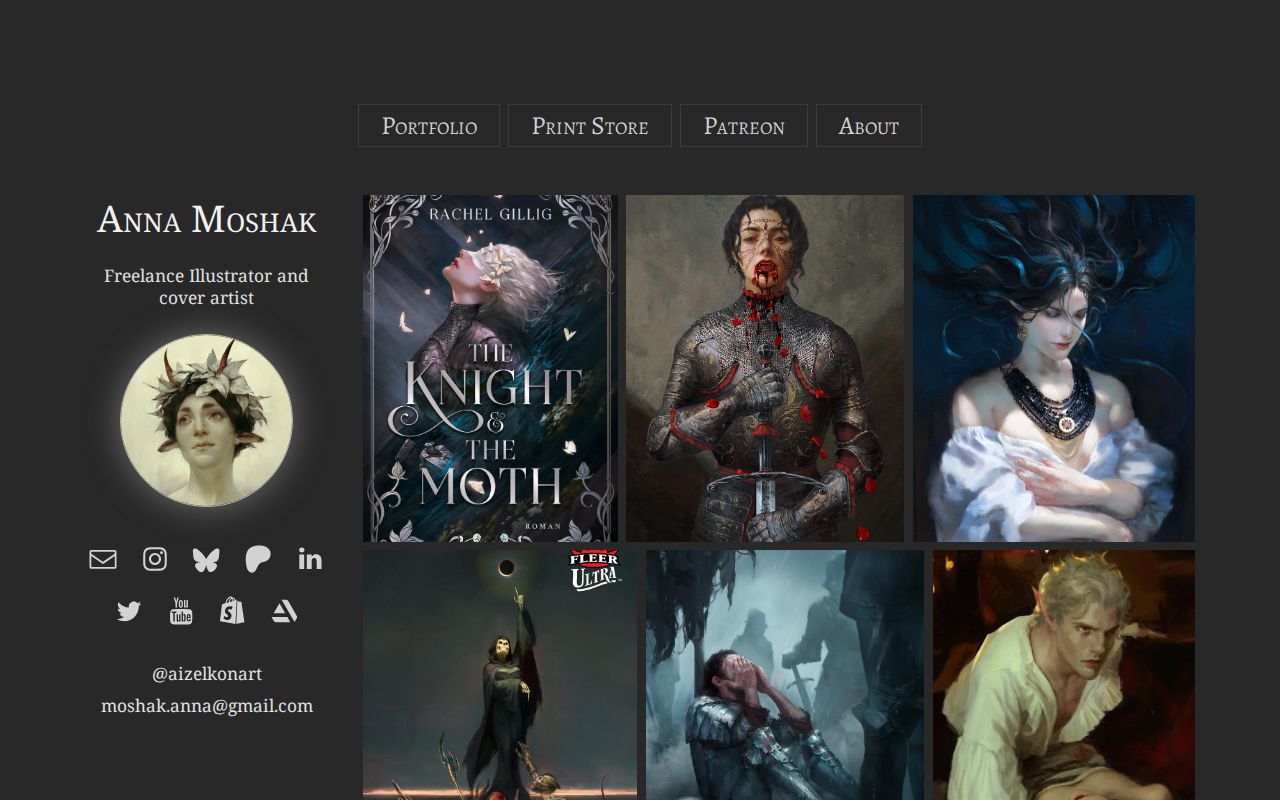Switch to the Portfolio tab

point(428,125)
